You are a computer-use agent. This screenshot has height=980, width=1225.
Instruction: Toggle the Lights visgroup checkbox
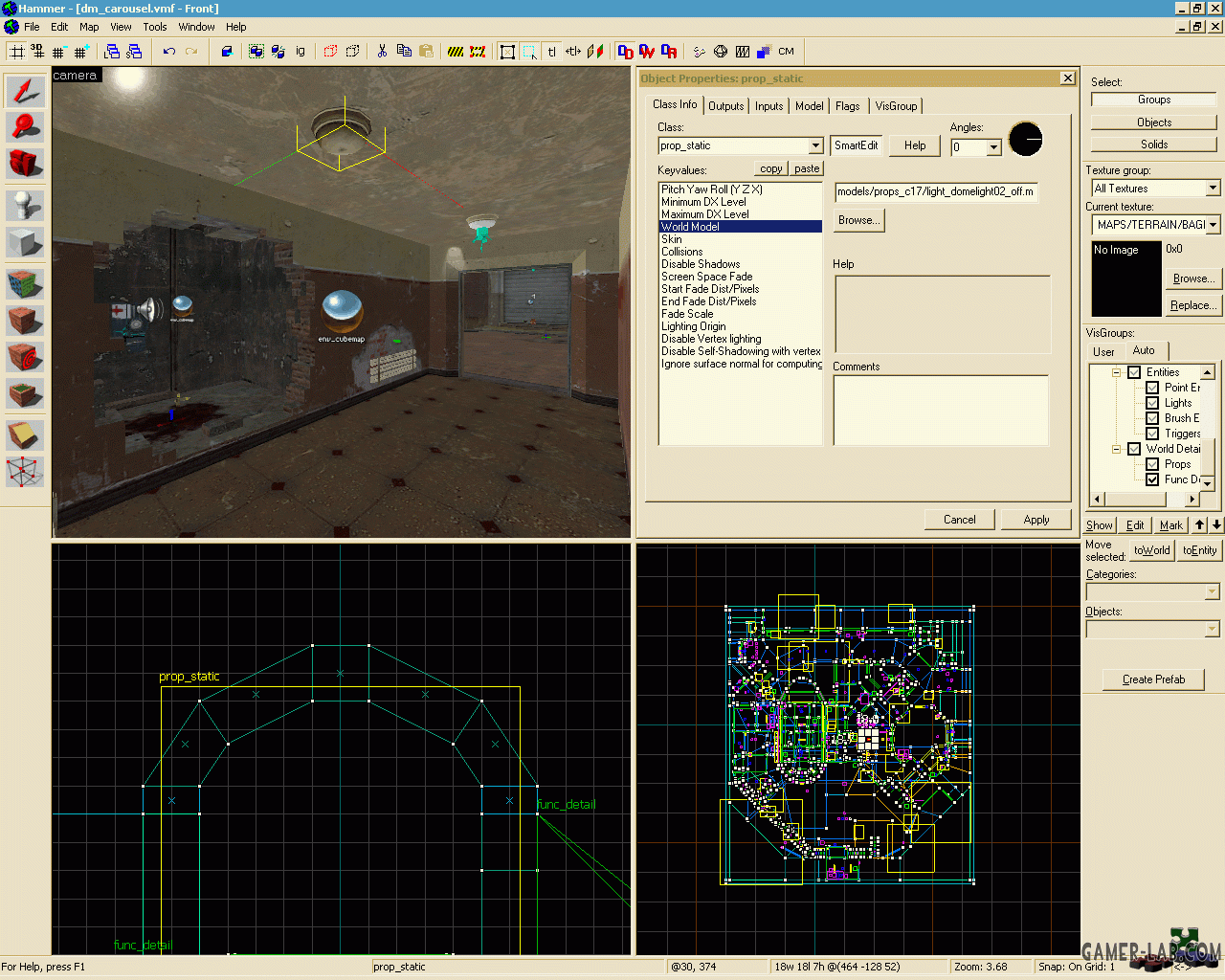1152,403
